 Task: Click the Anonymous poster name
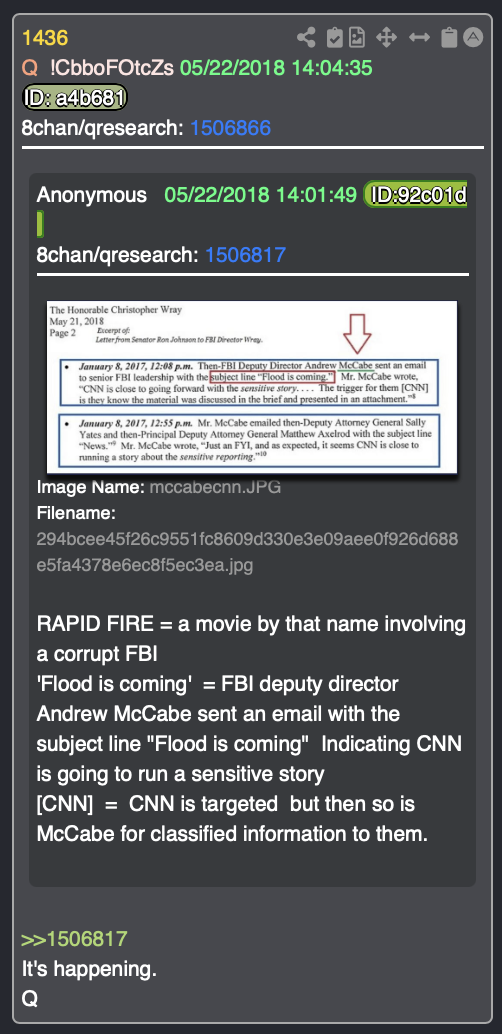(x=92, y=195)
